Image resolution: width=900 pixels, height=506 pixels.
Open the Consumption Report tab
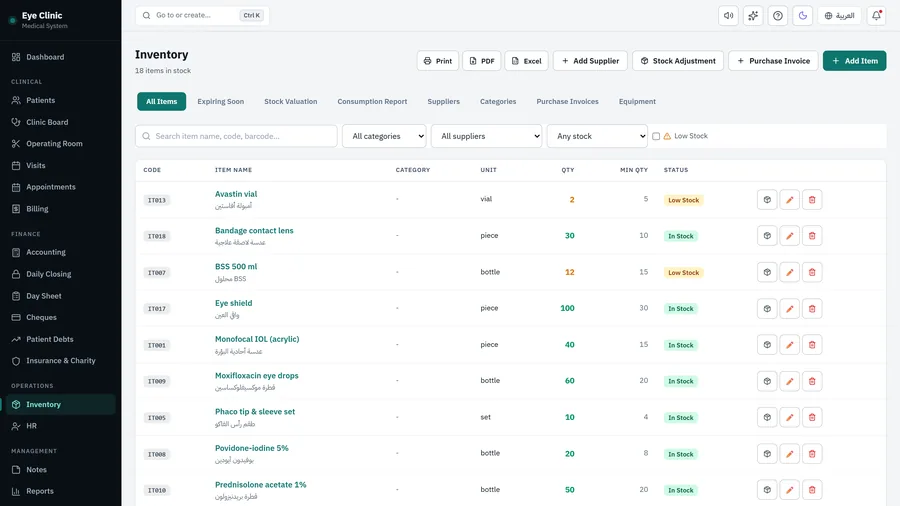(x=372, y=102)
